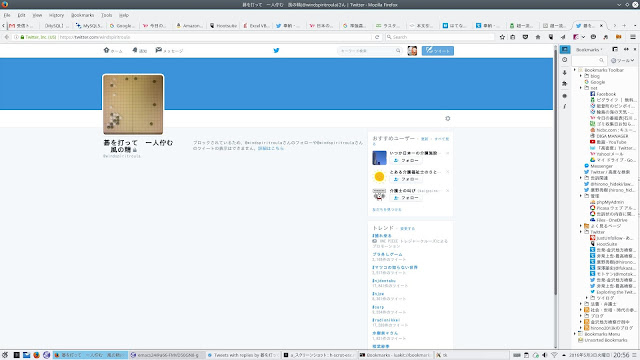Screen dimensions: 640x360
Task: Click the sidebar history clock icon
Action: pyautogui.click(x=564, y=60)
